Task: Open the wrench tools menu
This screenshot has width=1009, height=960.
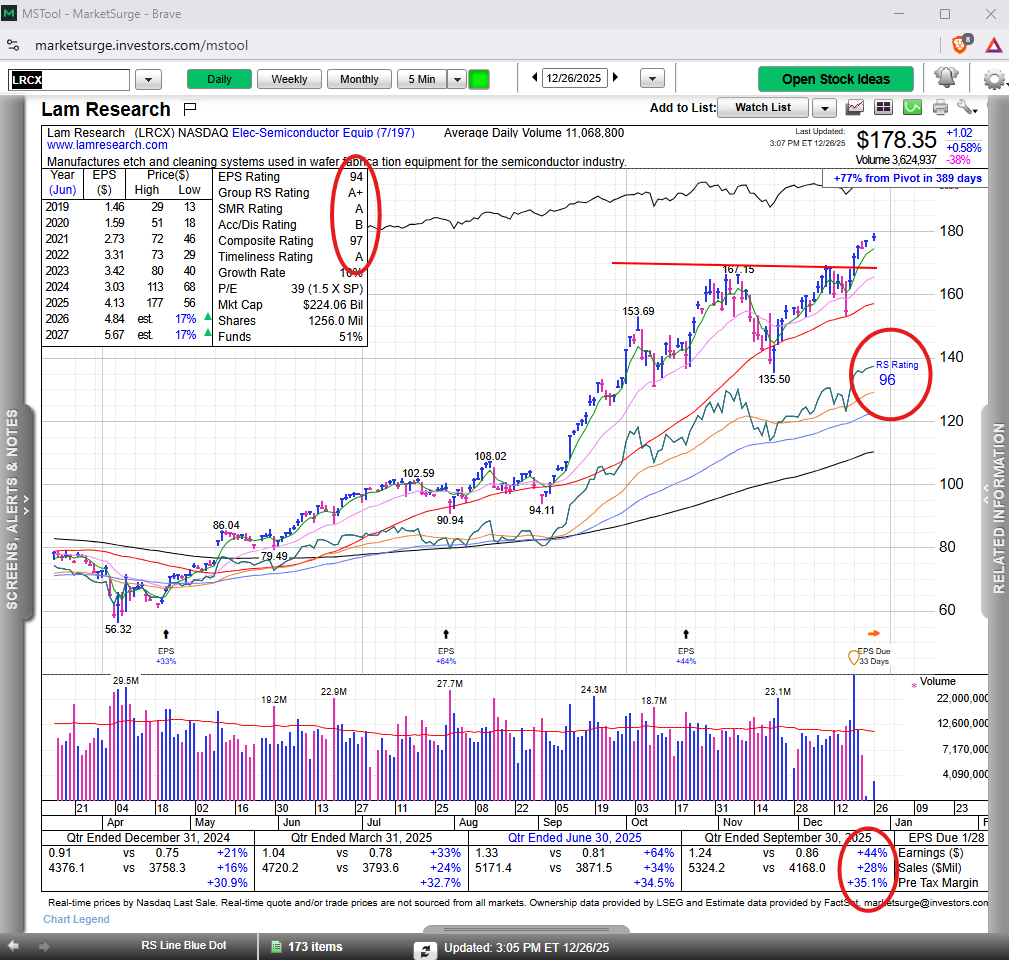Action: point(967,107)
